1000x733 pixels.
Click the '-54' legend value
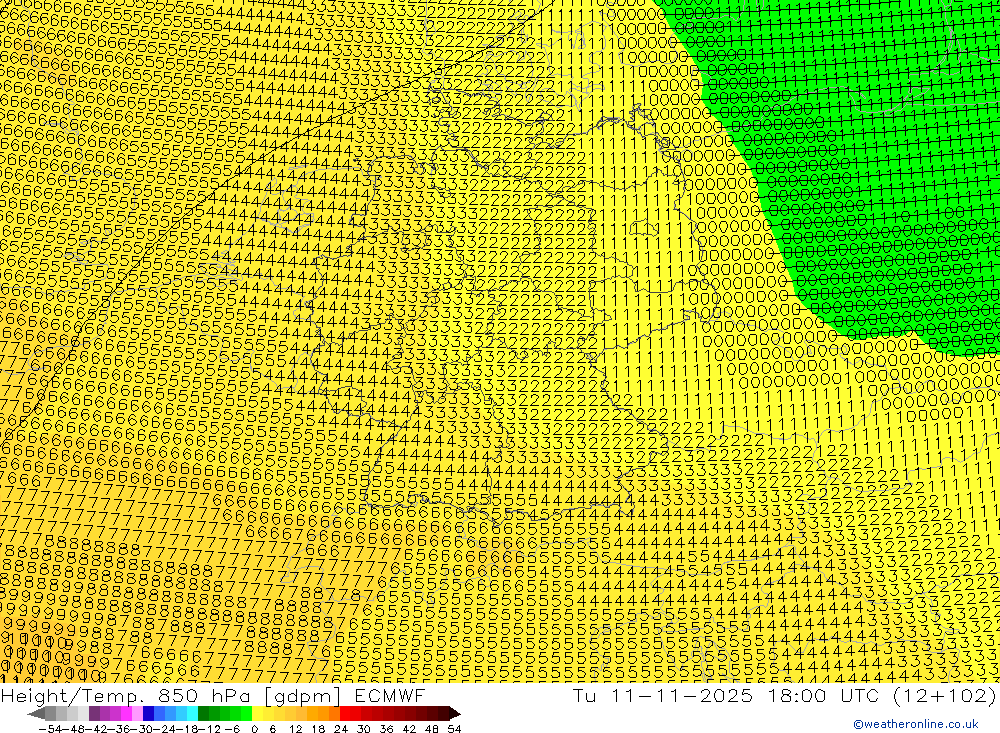point(50,729)
